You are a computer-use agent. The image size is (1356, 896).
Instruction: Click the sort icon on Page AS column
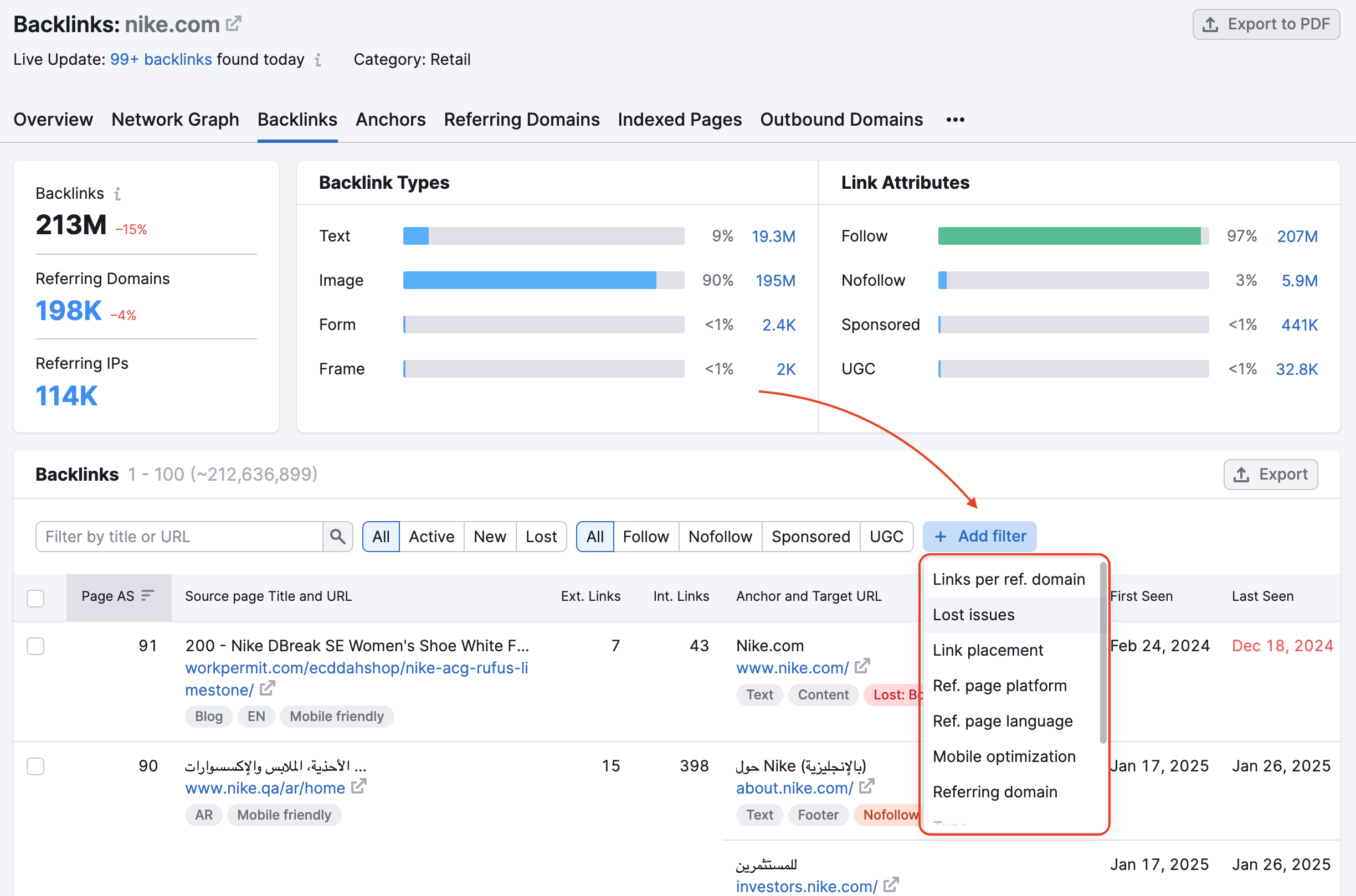(147, 595)
